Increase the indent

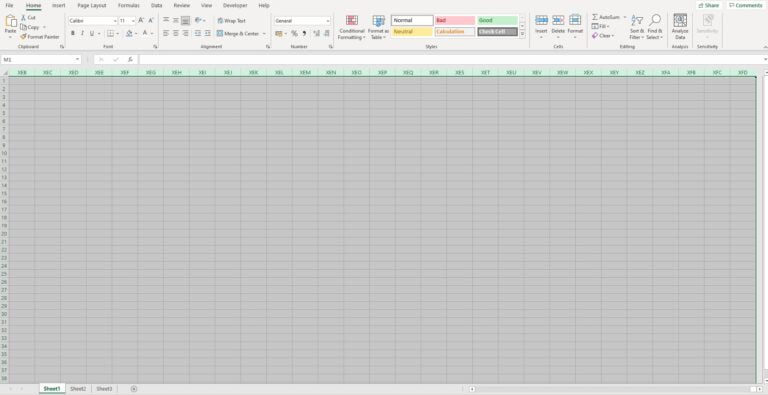pos(208,33)
